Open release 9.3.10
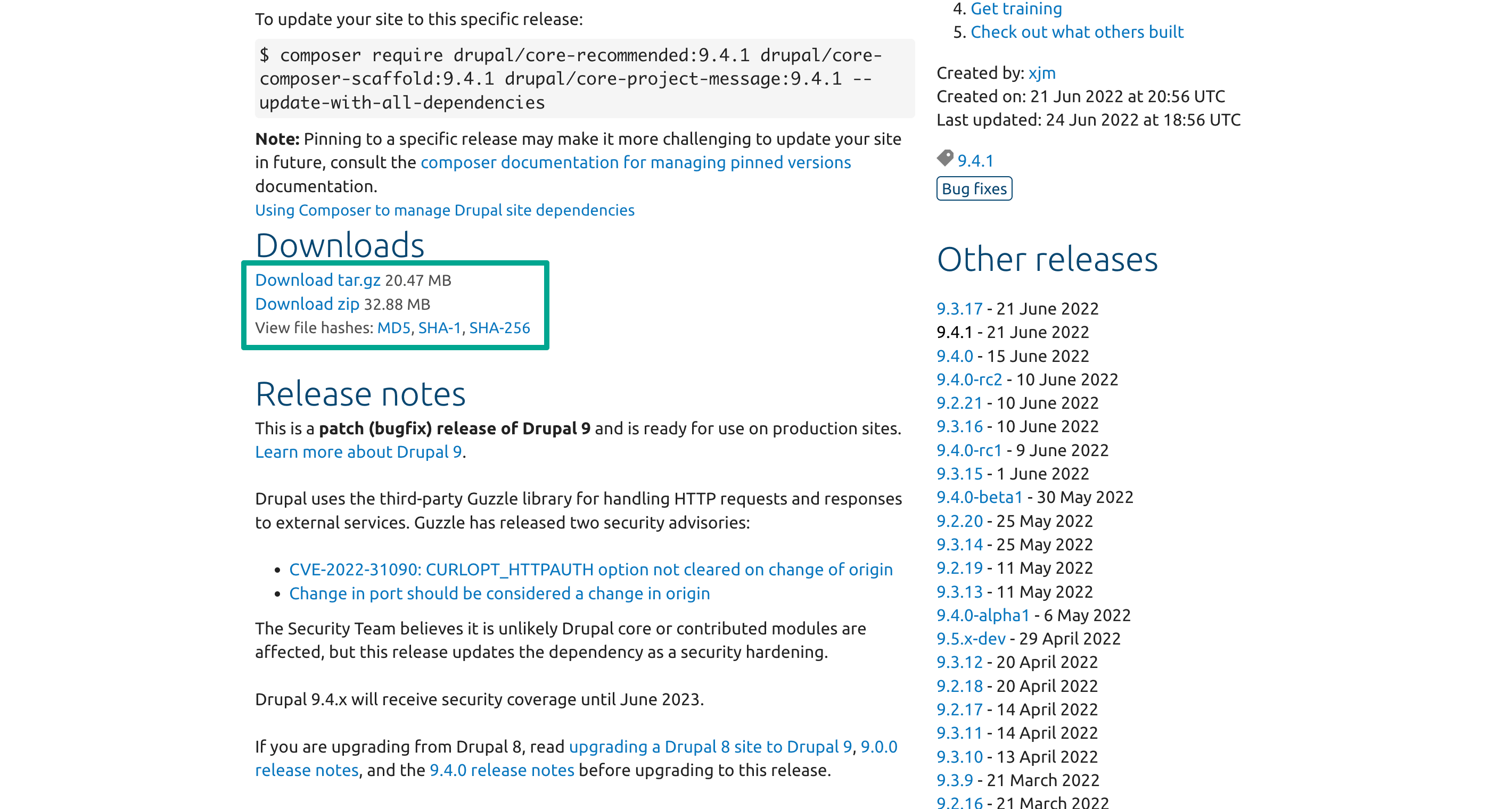 960,757
